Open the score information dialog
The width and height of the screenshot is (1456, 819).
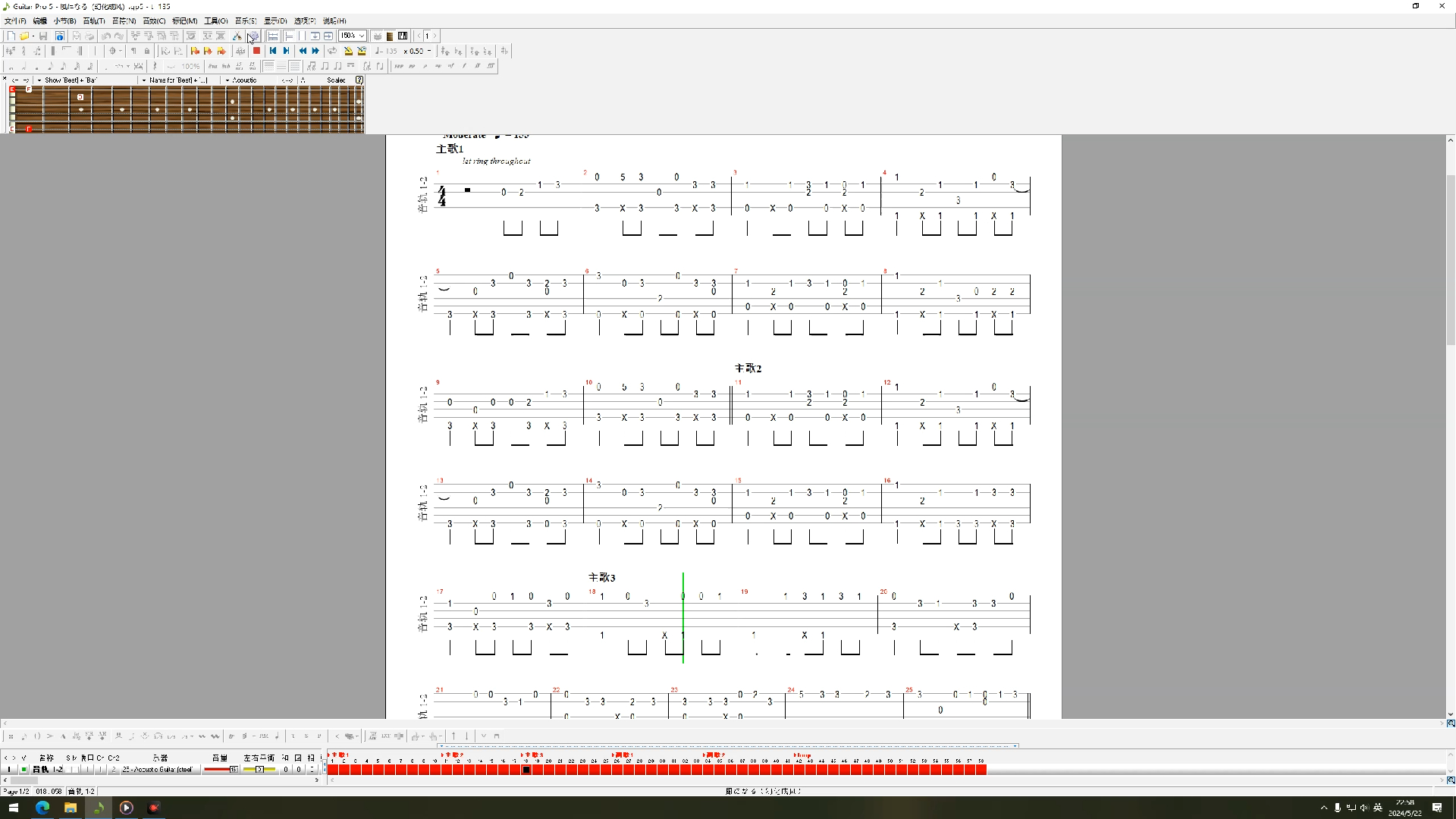coord(60,36)
